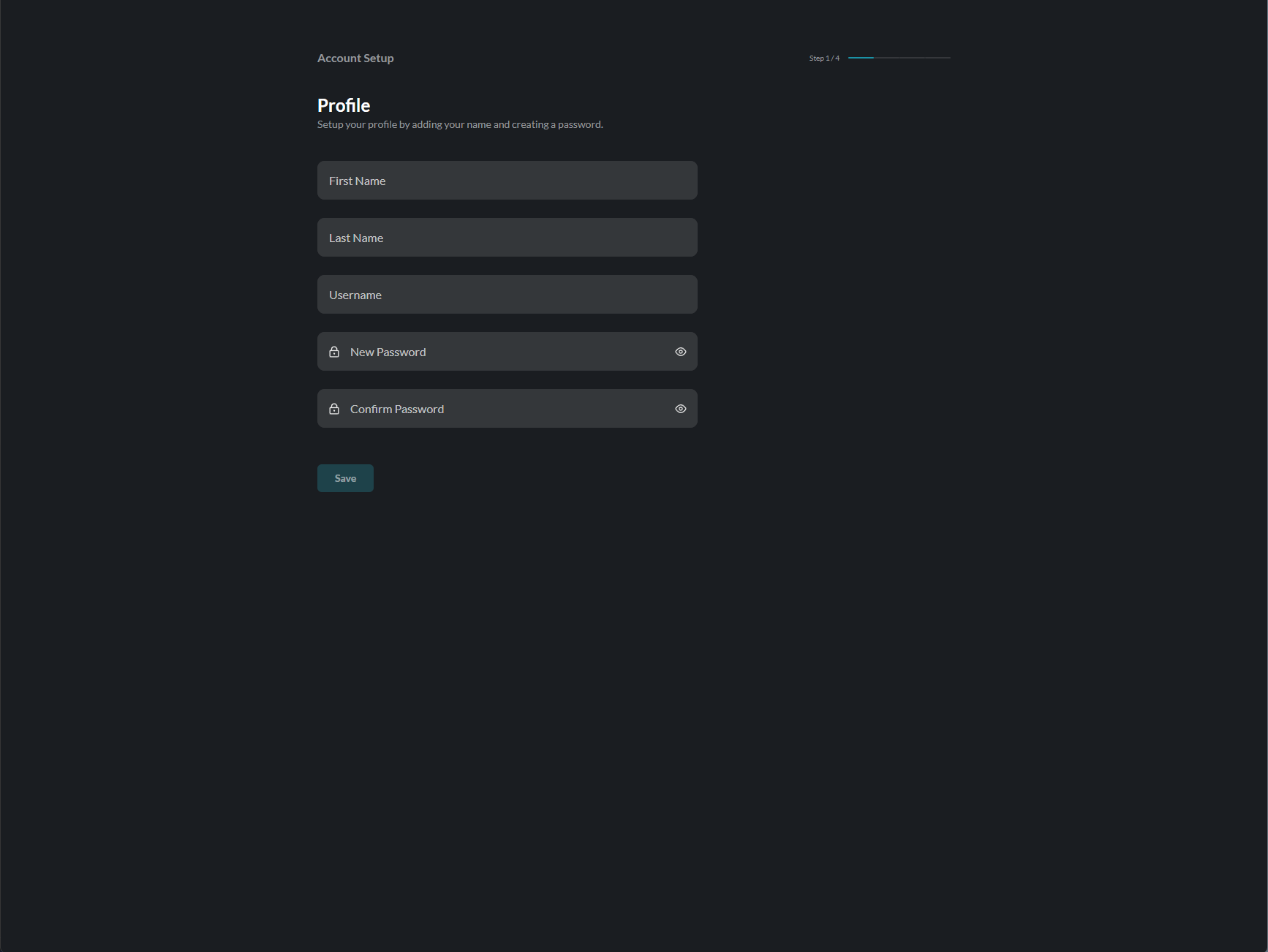
Task: Click the lock icon beside New Password
Action: pos(334,351)
